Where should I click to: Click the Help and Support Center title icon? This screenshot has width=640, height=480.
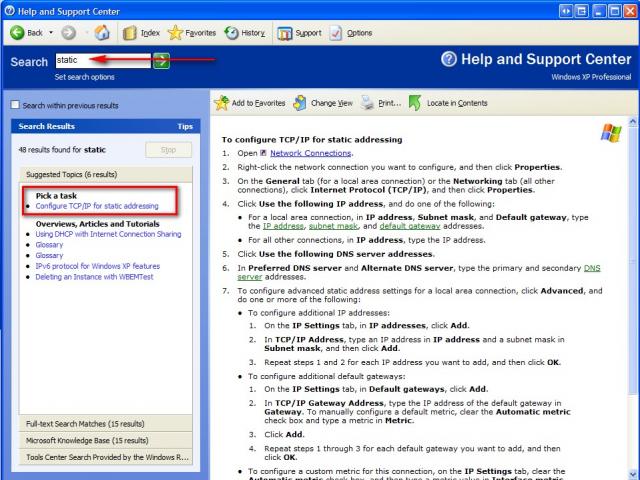[x=9, y=11]
